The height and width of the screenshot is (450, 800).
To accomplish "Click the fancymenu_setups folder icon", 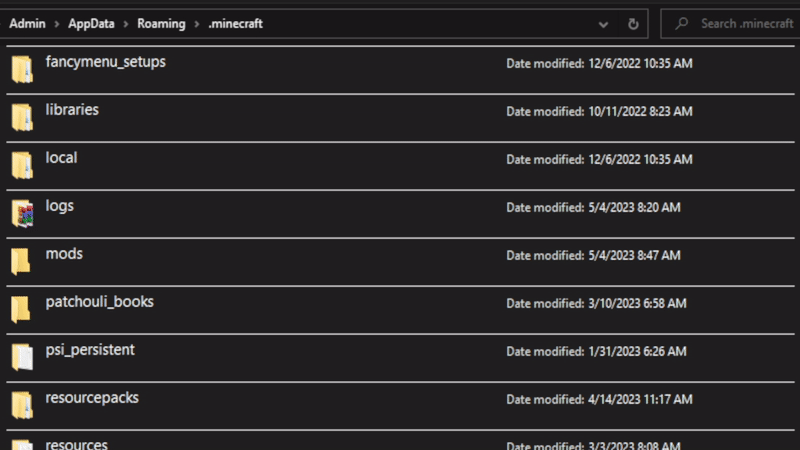I will [22, 69].
